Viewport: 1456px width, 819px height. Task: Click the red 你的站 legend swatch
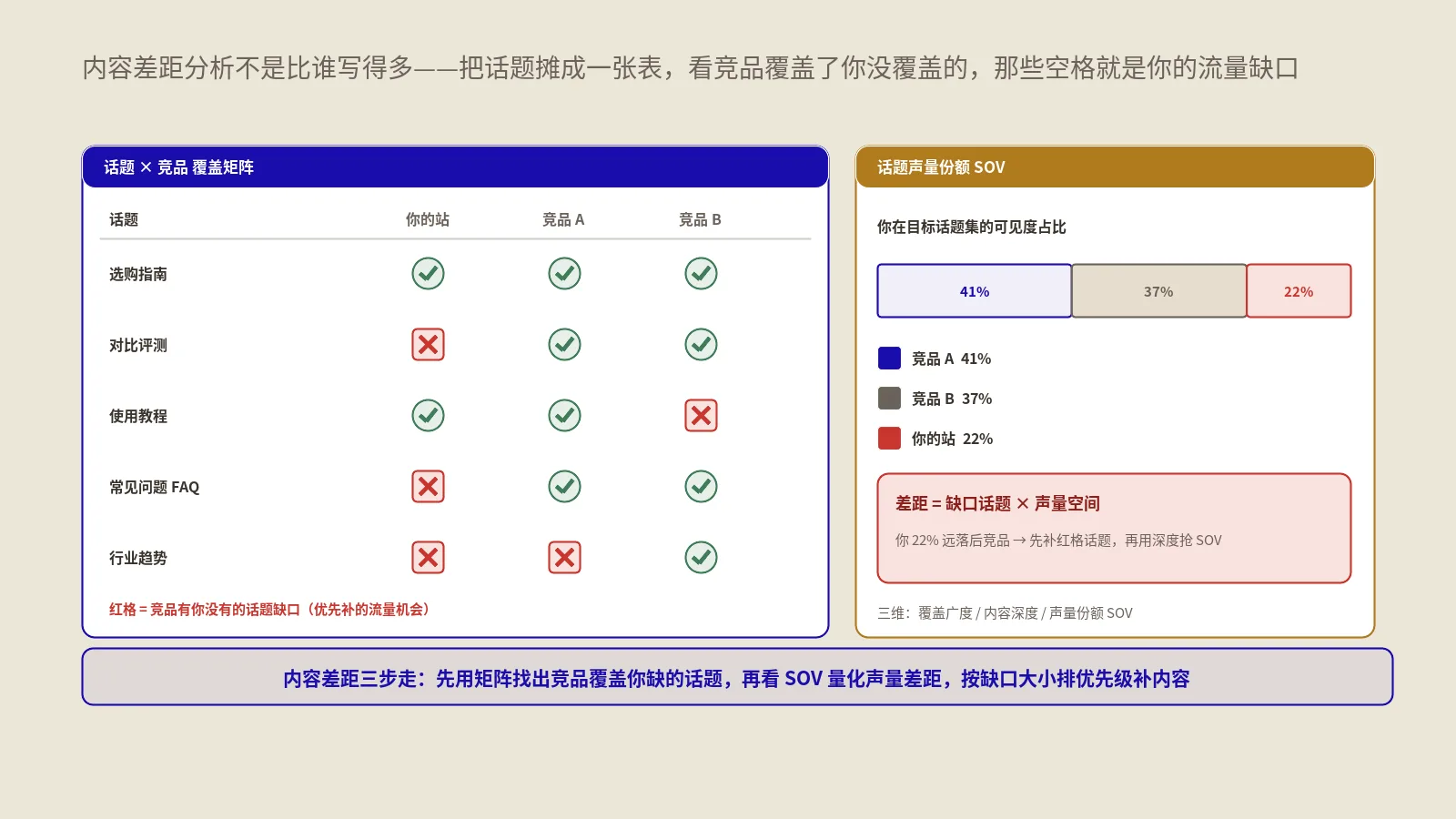pyautogui.click(x=889, y=438)
